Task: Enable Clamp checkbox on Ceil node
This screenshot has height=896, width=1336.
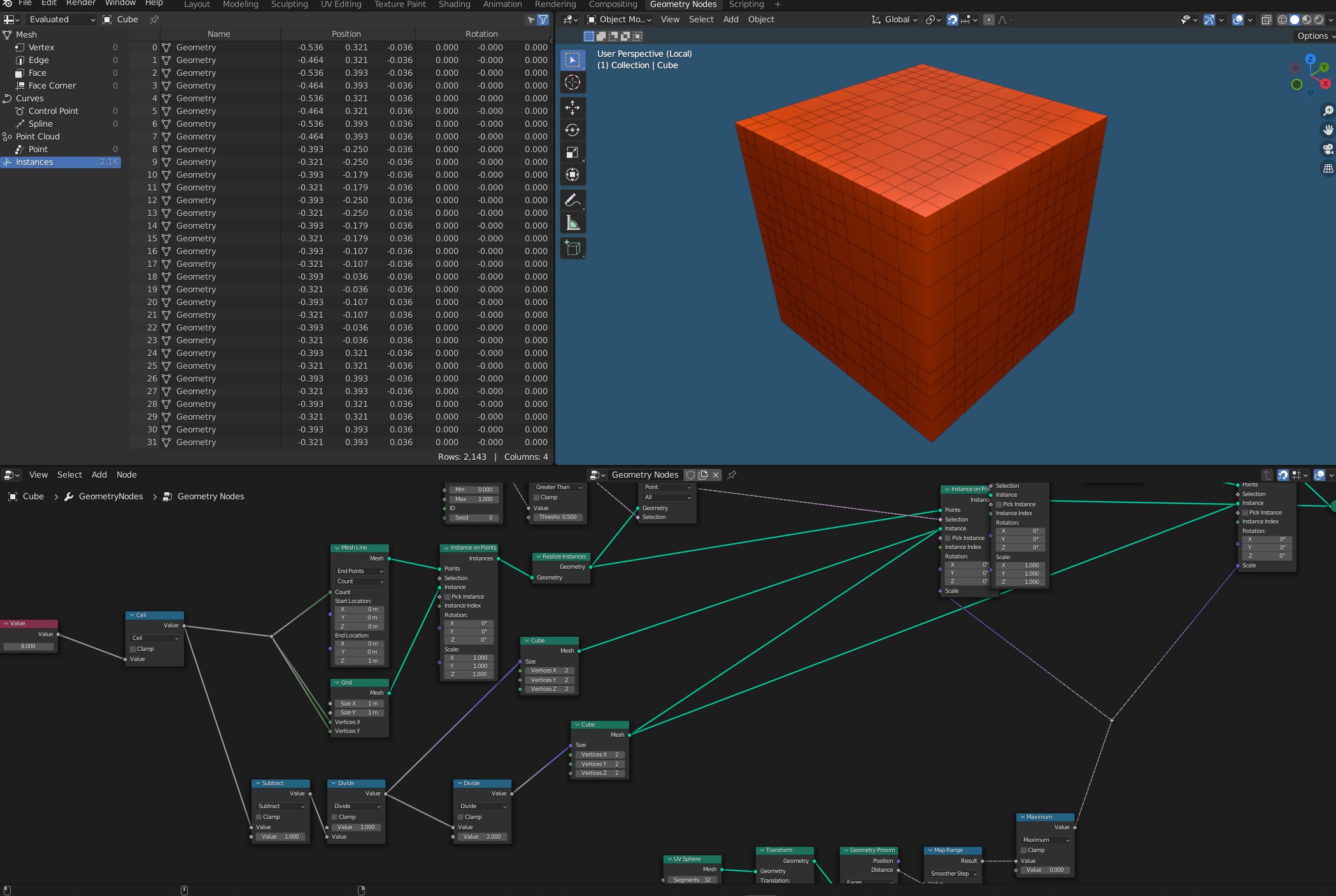Action: pos(133,649)
